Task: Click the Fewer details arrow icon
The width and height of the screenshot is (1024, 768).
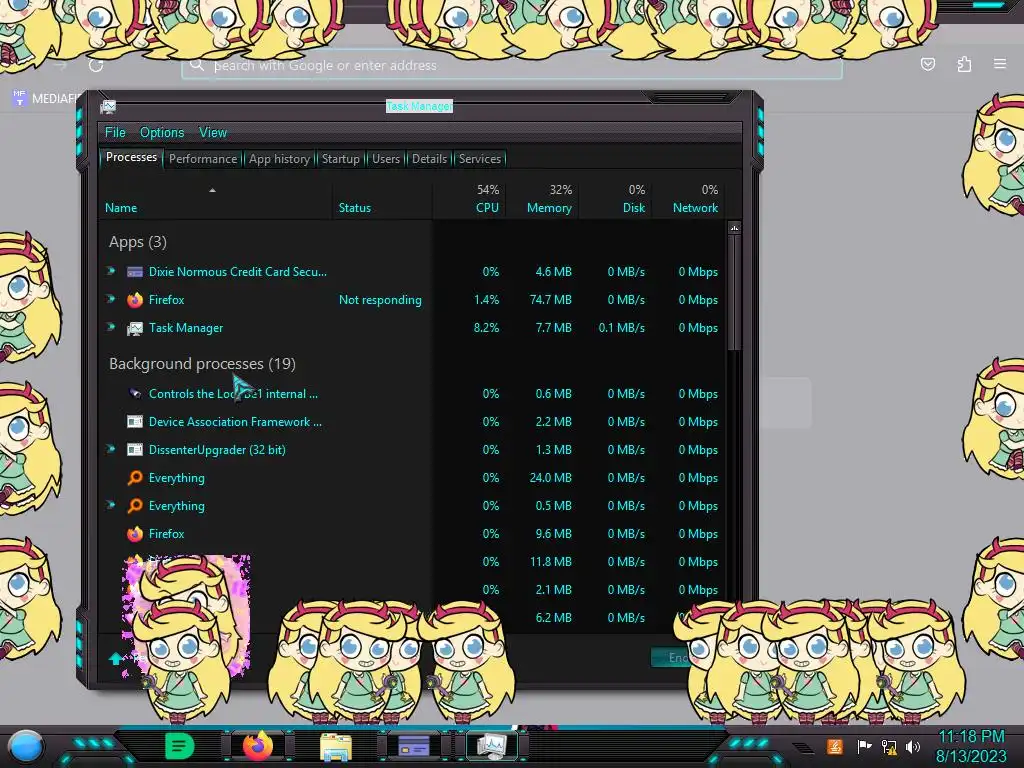Action: [116, 658]
